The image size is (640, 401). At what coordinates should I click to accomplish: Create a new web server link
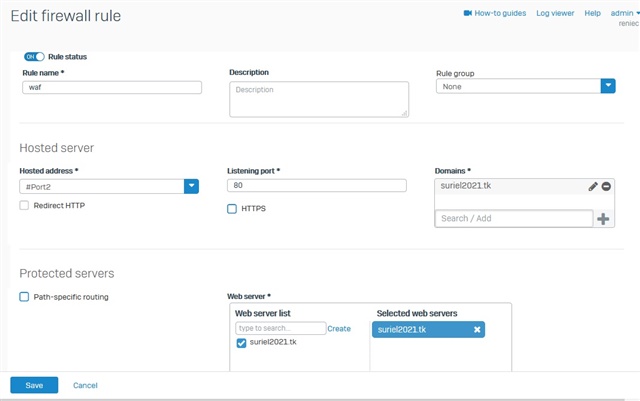click(x=339, y=329)
